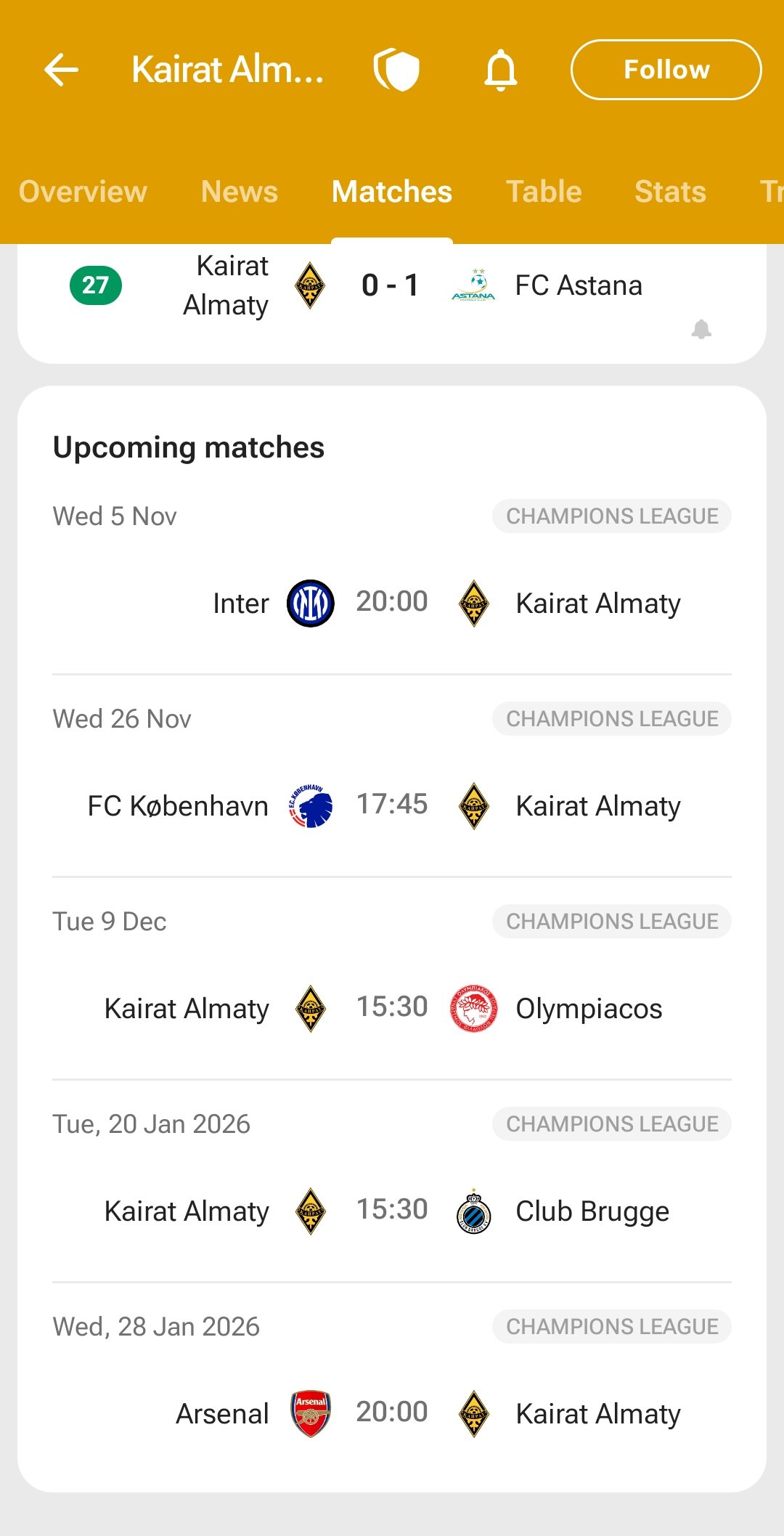Tap the Olympiacos club crest
This screenshot has width=784, height=1536.
tap(474, 1009)
